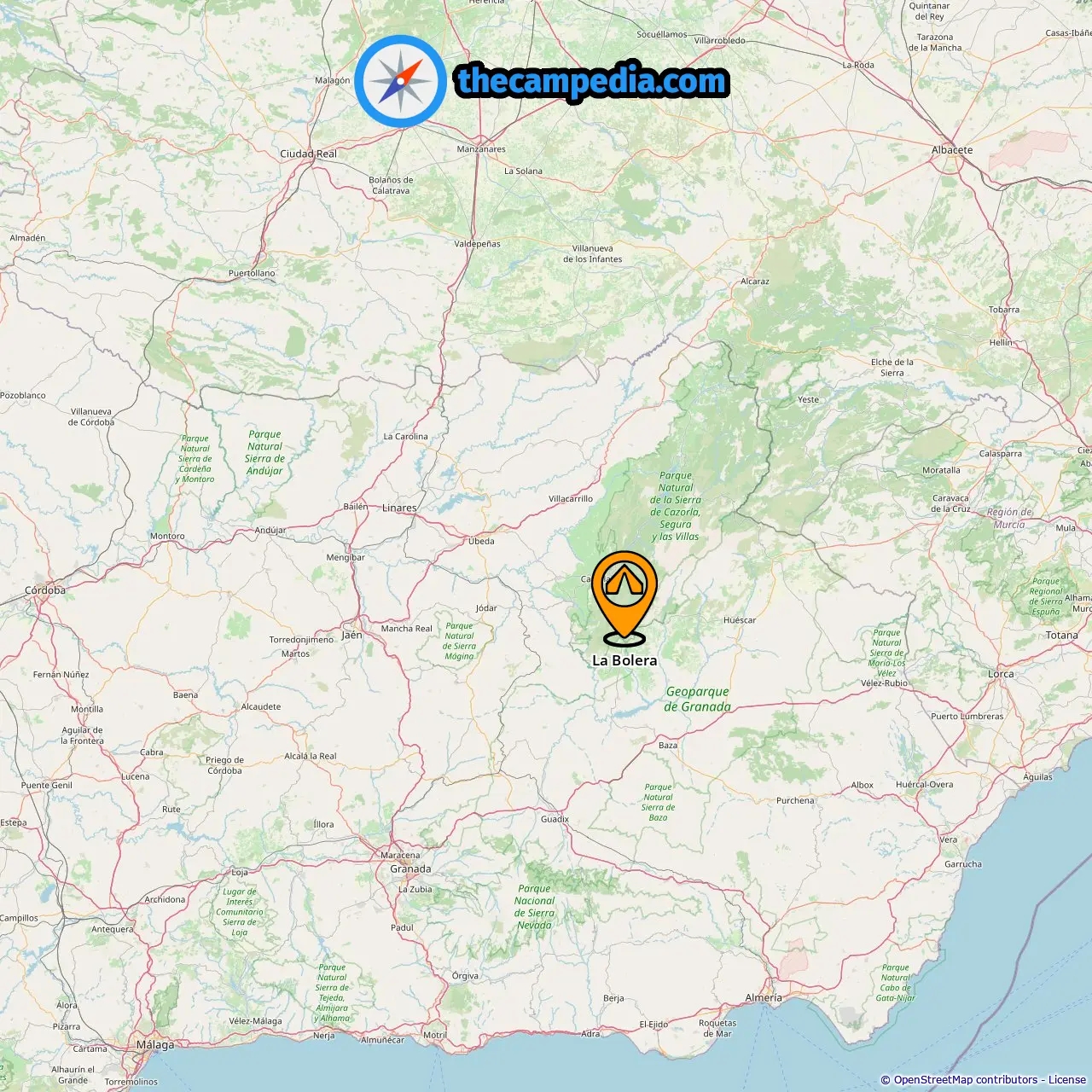Open the License link in map attribution
The image size is (1092, 1092).
pyautogui.click(x=1067, y=1080)
